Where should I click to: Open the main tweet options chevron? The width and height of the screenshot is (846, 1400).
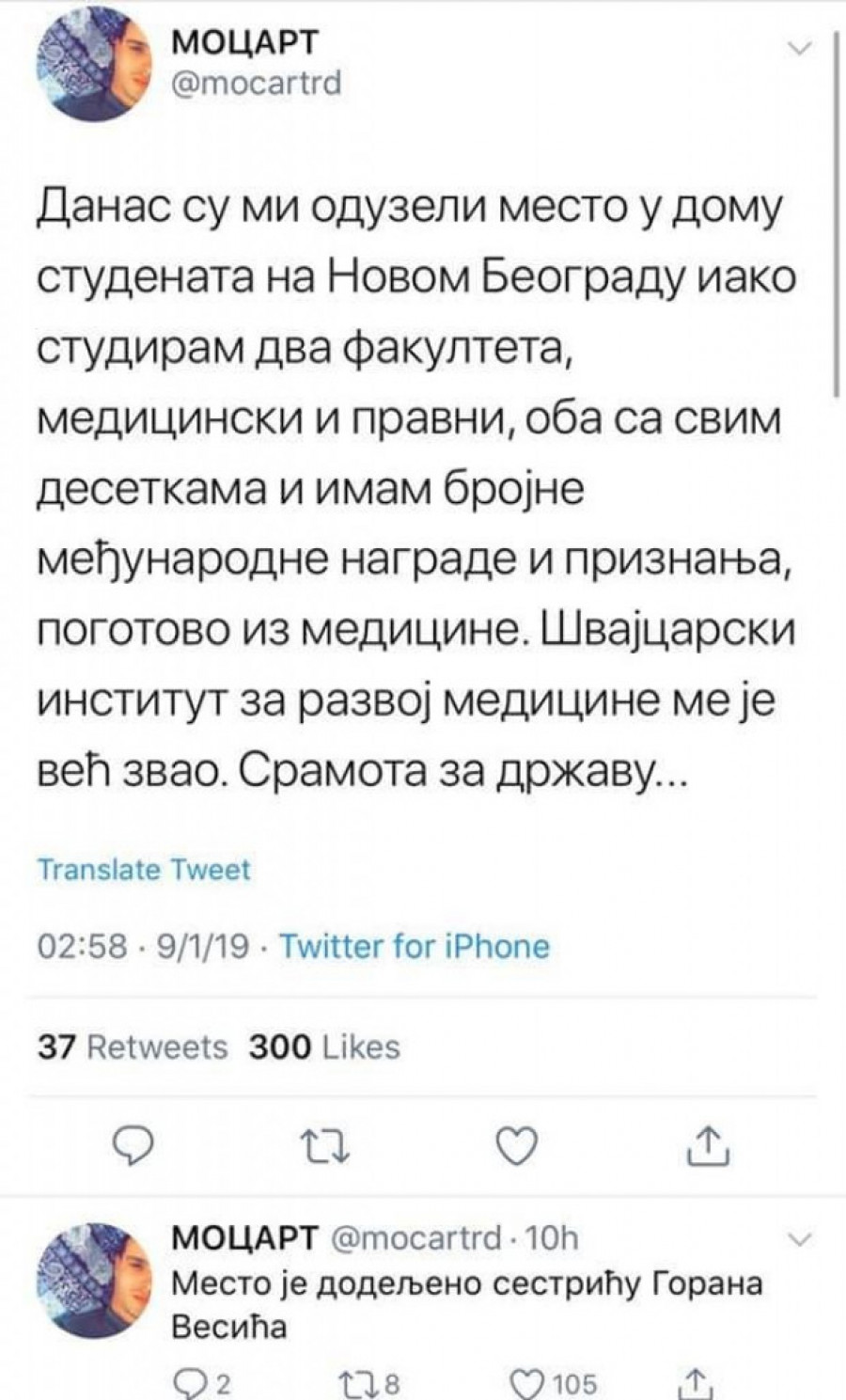click(799, 49)
